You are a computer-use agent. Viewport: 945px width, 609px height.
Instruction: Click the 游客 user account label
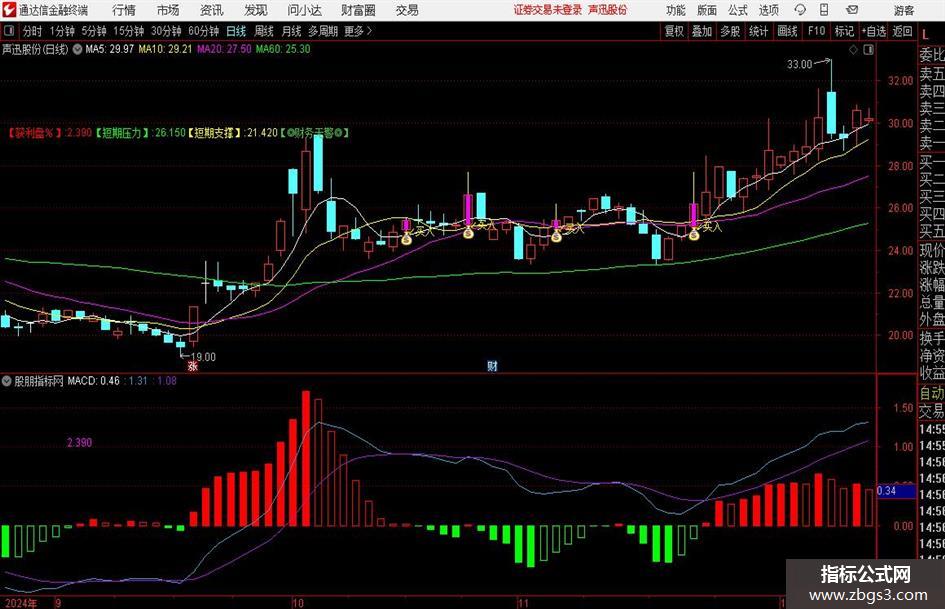click(903, 10)
